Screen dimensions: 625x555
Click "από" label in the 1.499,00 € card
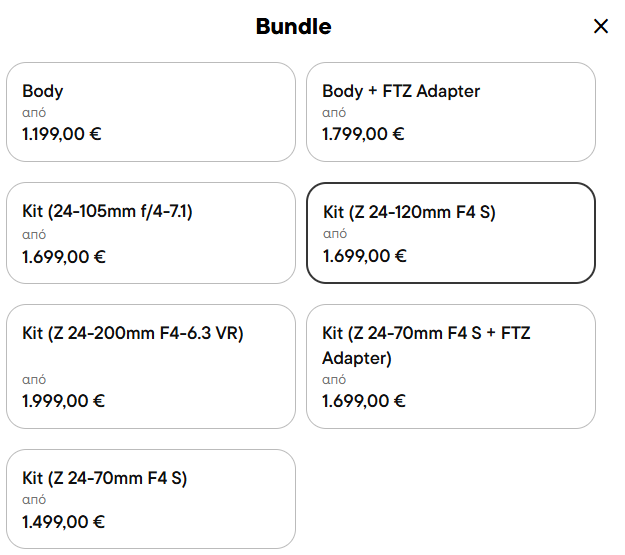pyautogui.click(x=34, y=499)
